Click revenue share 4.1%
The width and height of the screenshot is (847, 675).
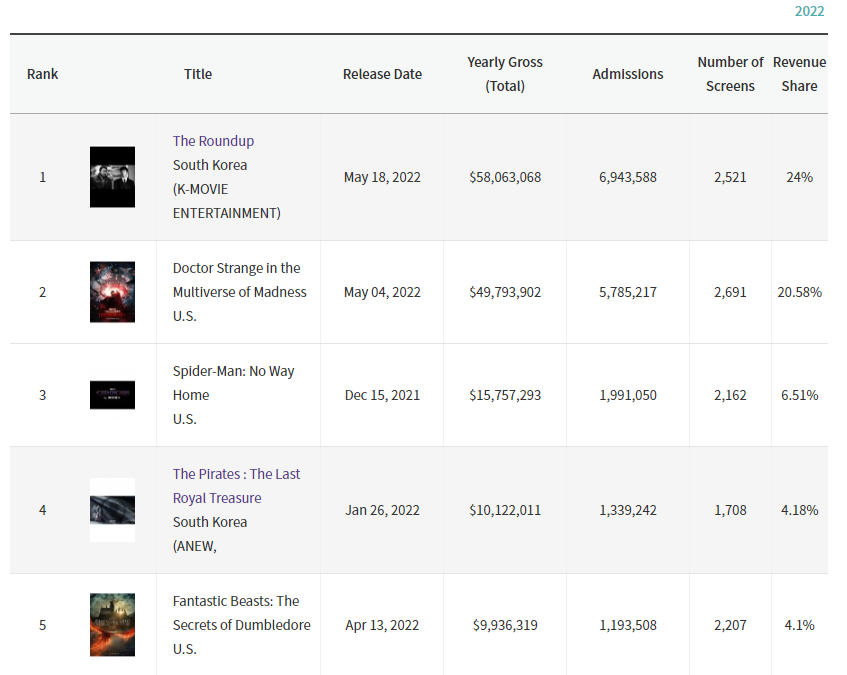click(x=799, y=625)
